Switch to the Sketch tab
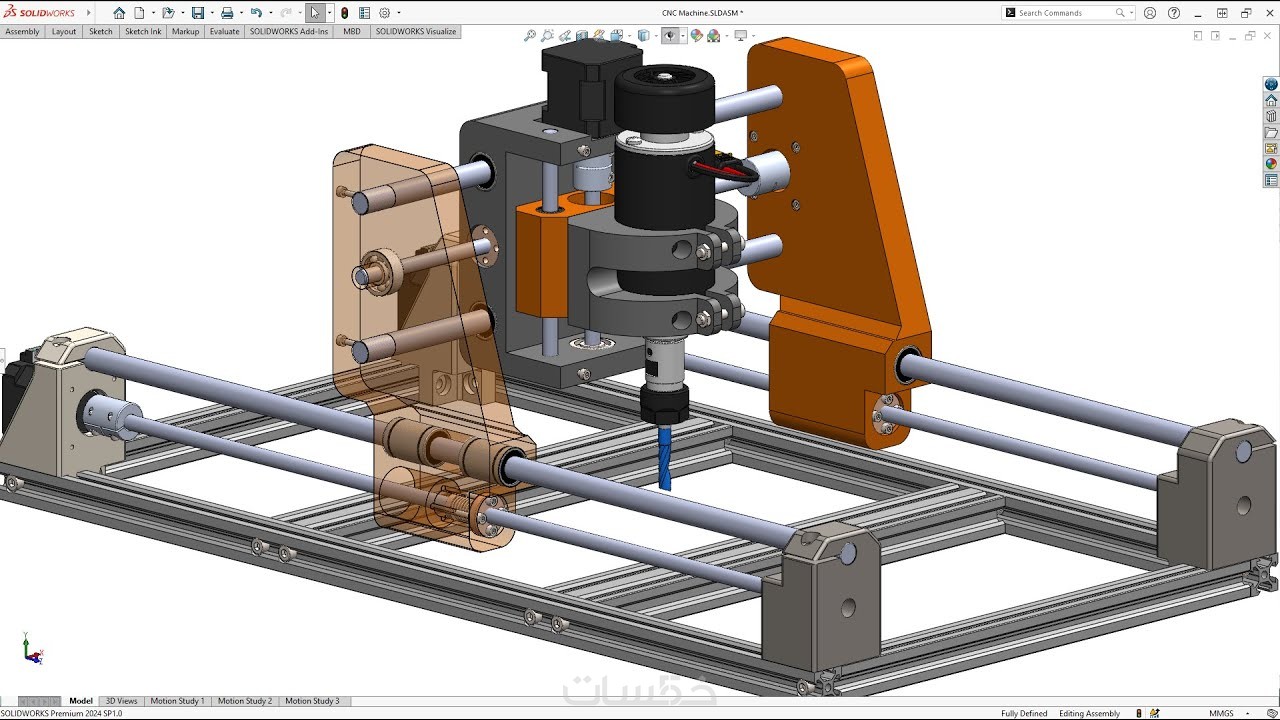This screenshot has width=1280, height=720. 101,32
